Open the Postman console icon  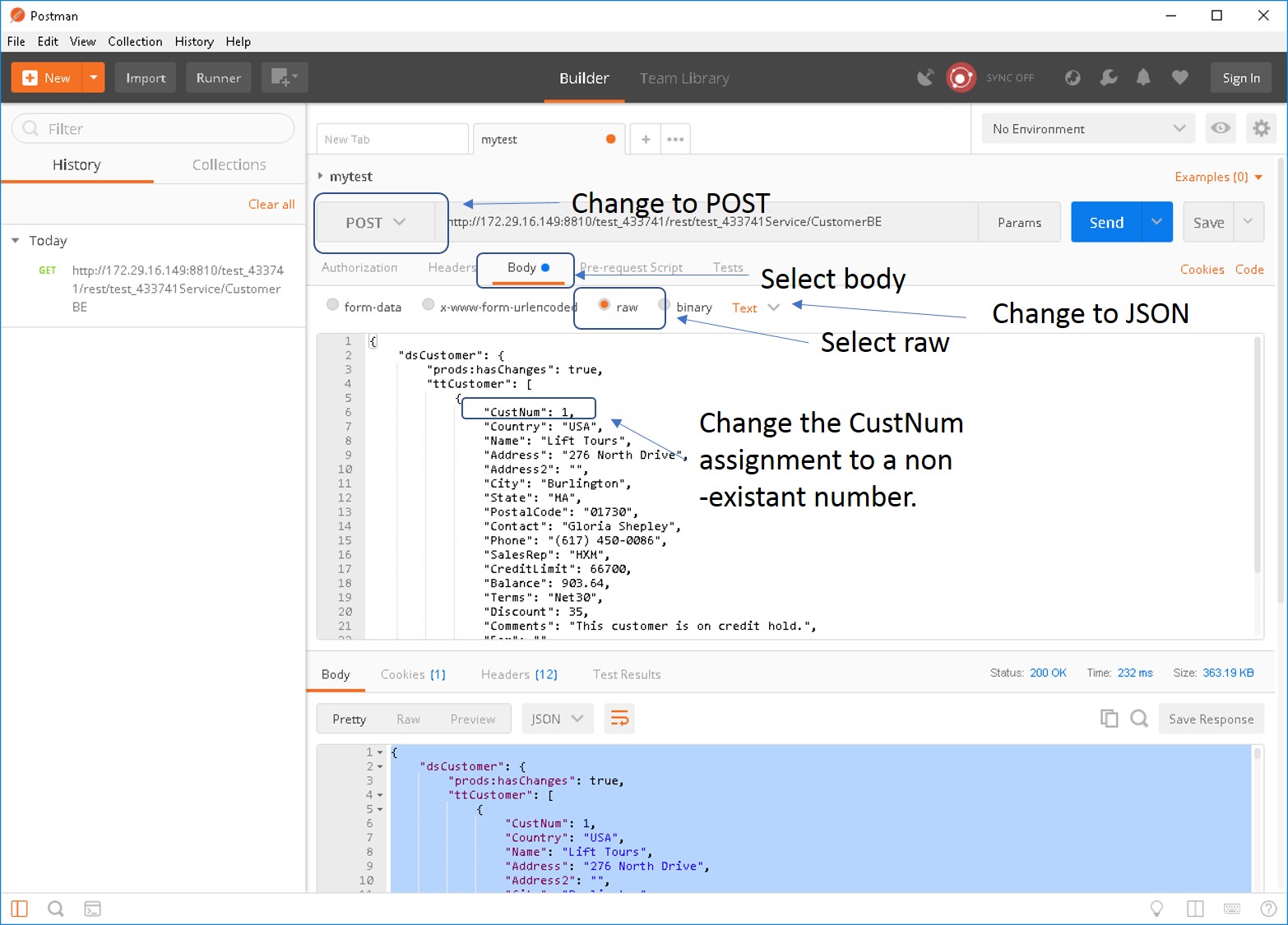tap(93, 909)
